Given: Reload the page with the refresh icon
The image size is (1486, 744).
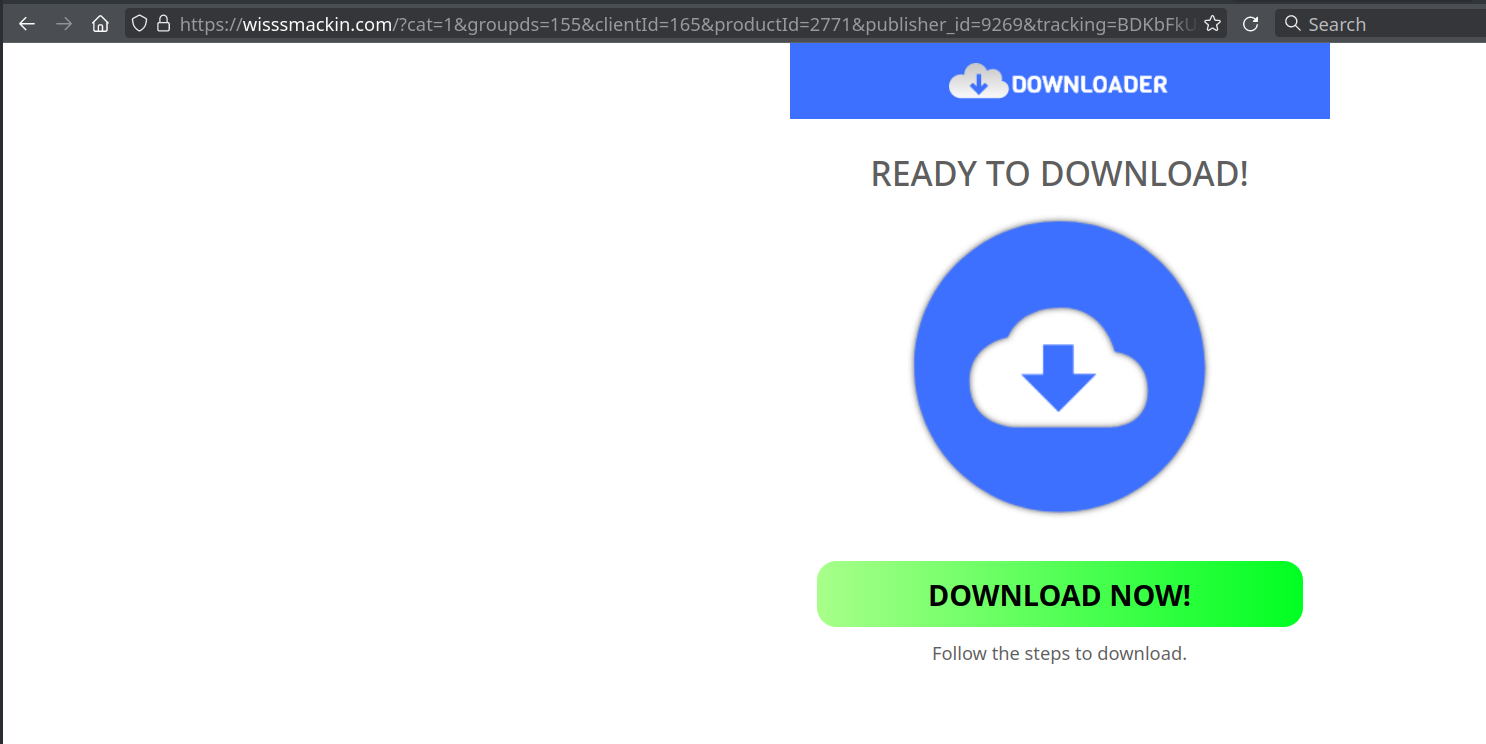Looking at the screenshot, I should (1250, 24).
